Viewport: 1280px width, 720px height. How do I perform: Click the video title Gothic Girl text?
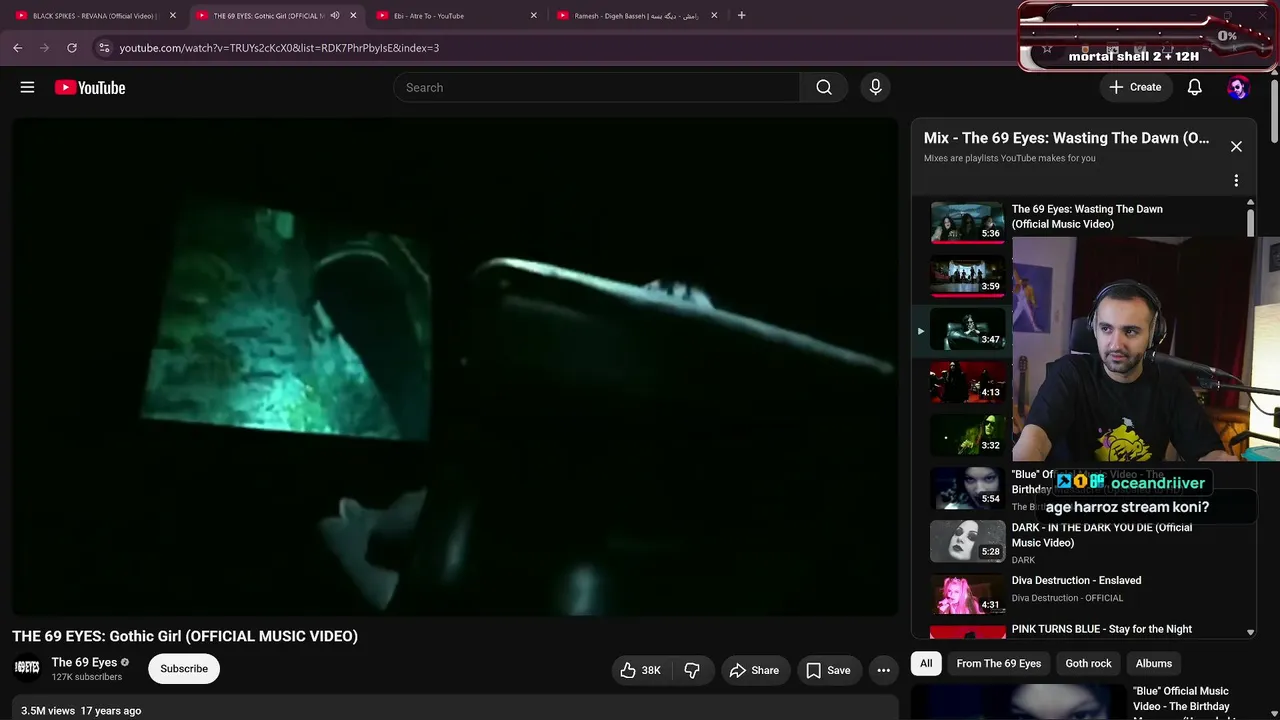185,636
